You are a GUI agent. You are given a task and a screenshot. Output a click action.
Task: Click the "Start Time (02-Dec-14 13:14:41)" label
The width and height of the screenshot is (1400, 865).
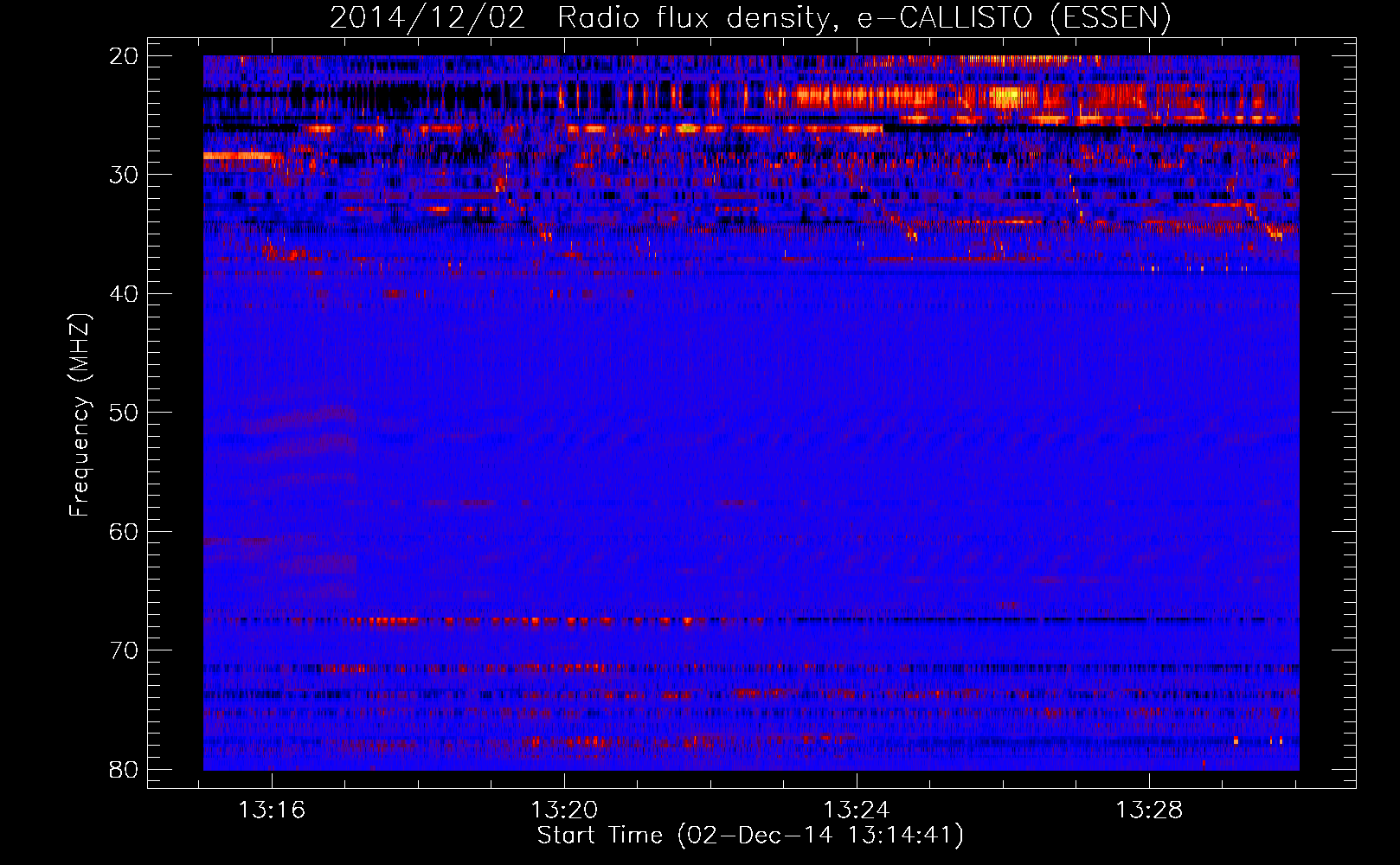point(750,836)
